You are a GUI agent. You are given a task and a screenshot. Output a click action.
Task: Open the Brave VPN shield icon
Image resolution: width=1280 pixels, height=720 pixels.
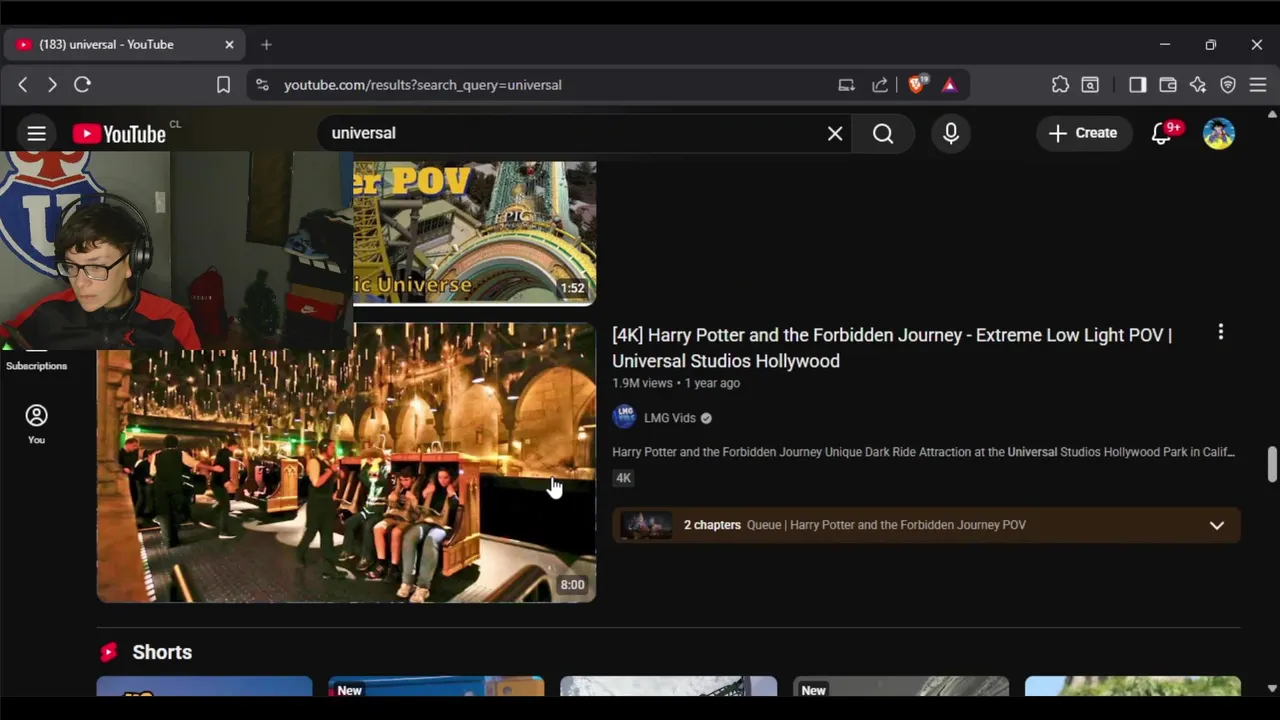1228,85
